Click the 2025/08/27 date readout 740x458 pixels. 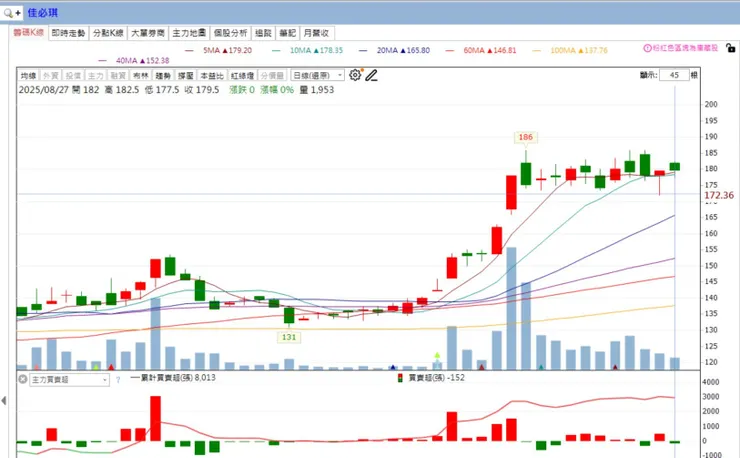pos(43,90)
